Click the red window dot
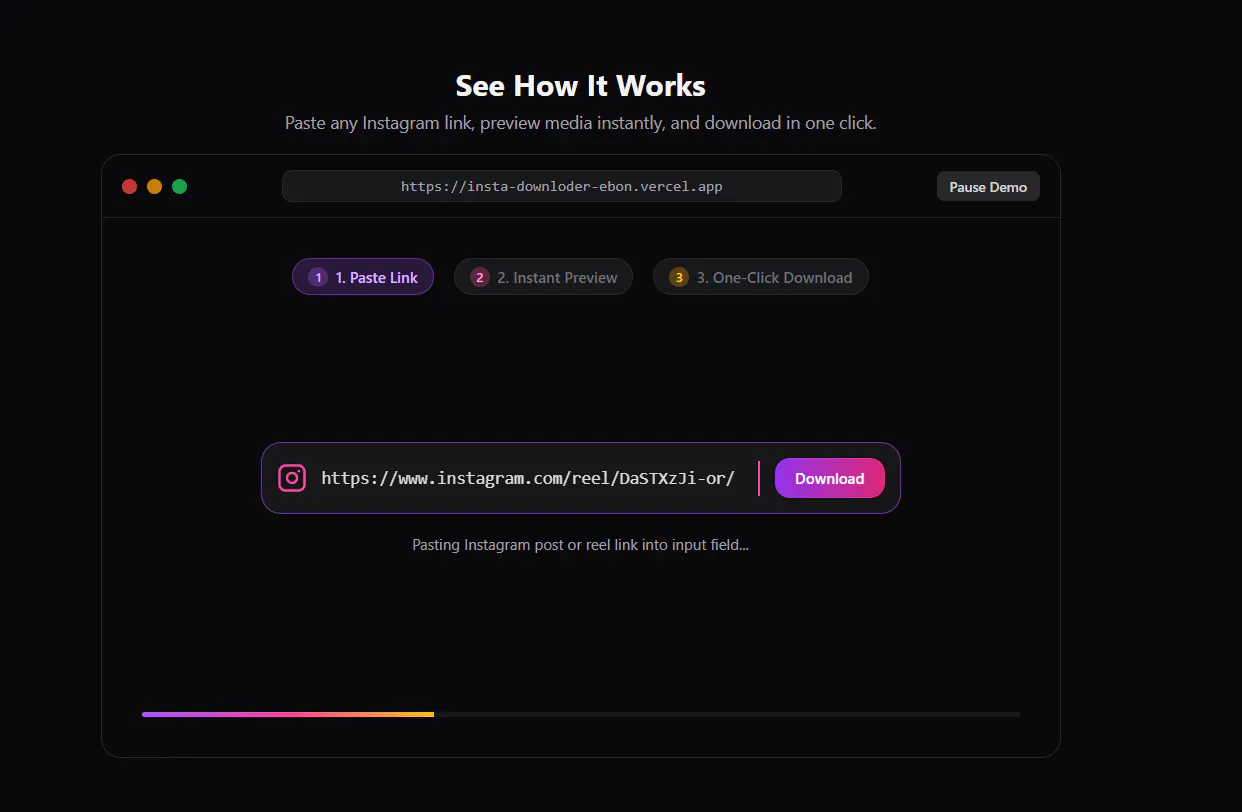 point(129,186)
